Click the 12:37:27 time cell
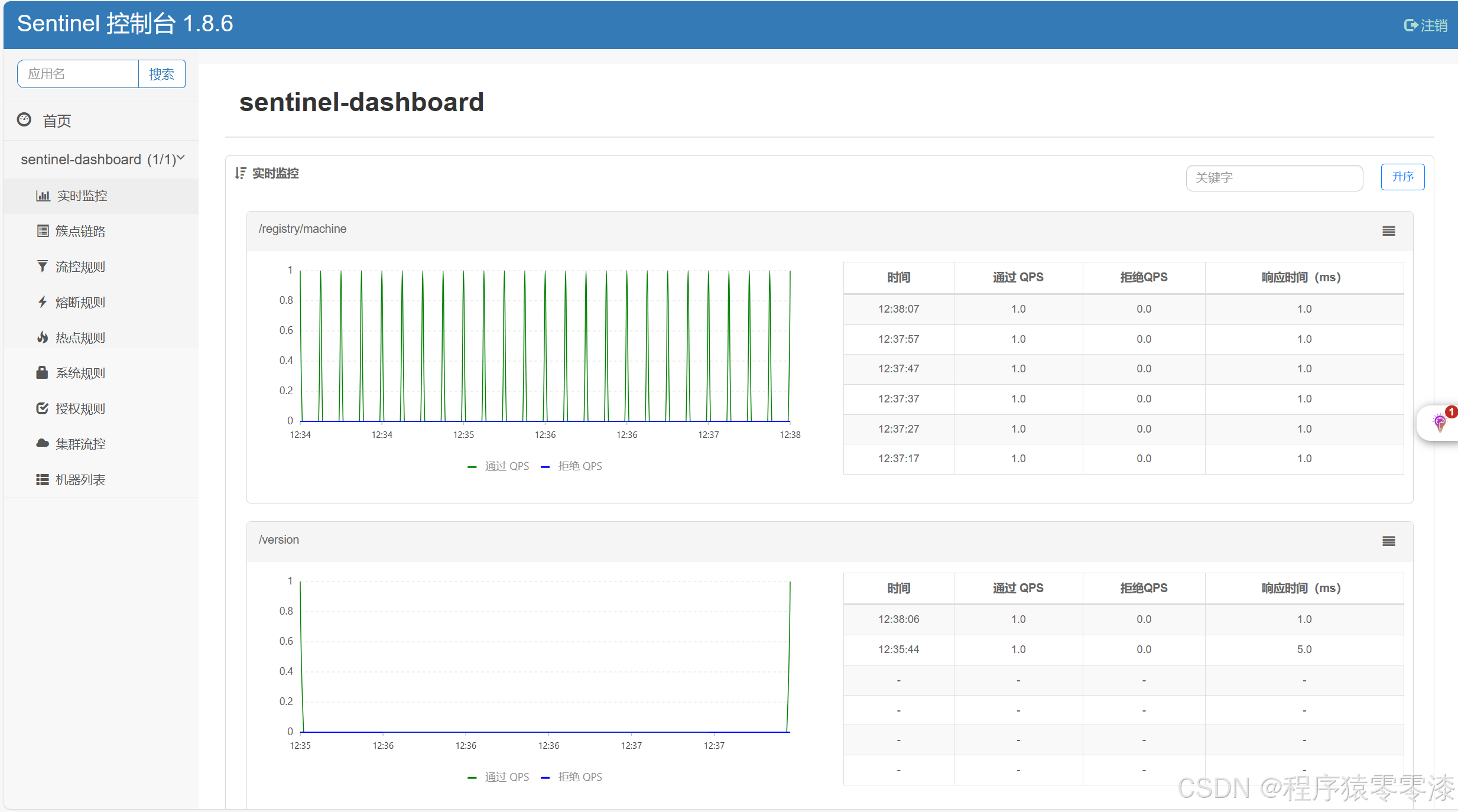1458x812 pixels. 898,429
